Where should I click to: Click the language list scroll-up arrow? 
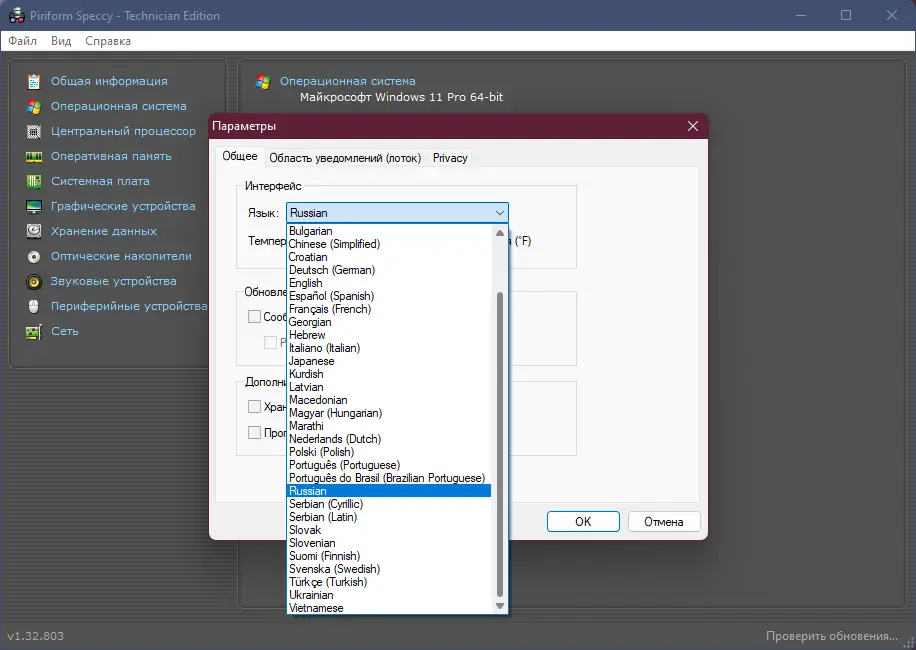[499, 233]
